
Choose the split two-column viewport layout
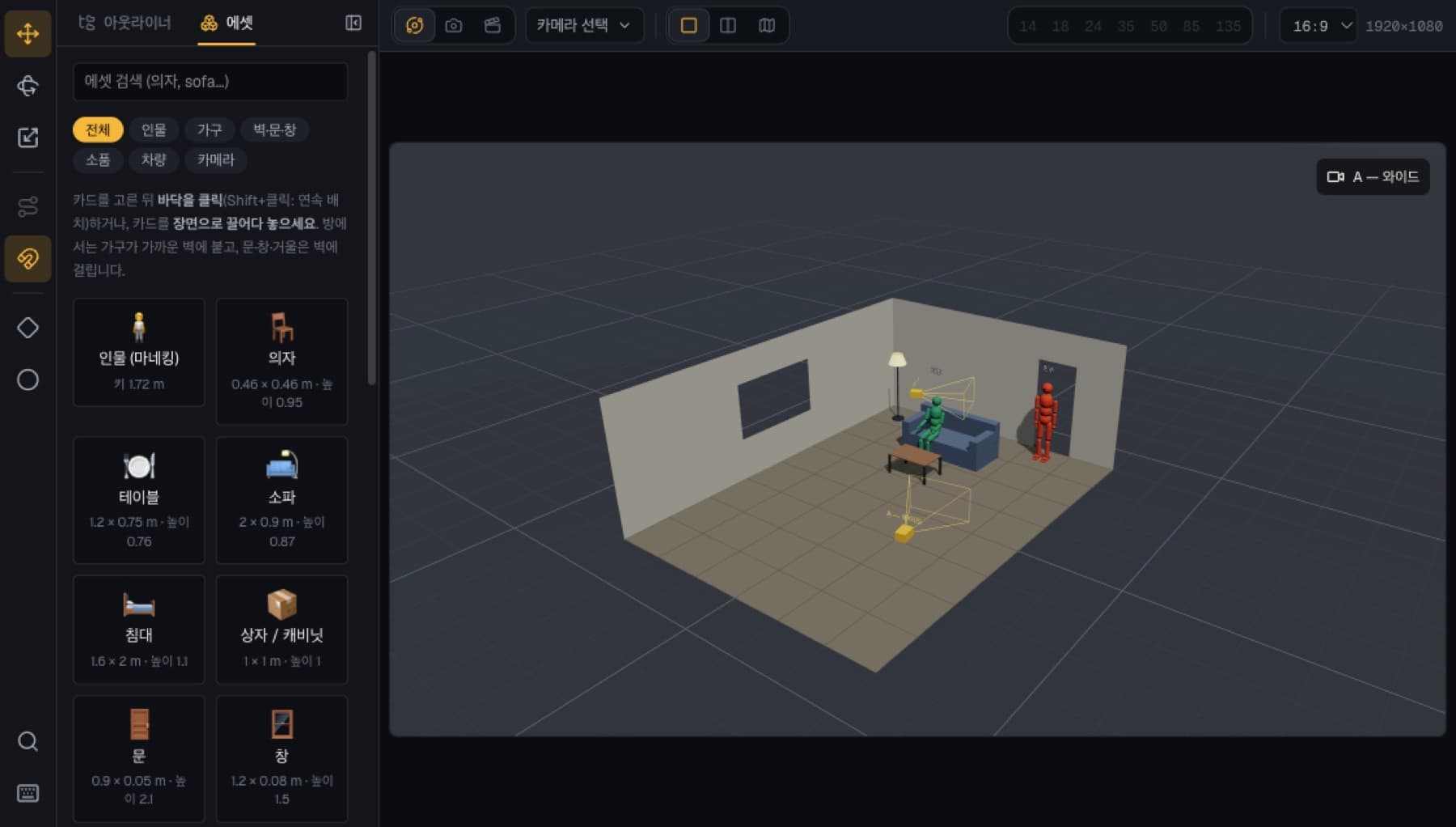tap(728, 25)
